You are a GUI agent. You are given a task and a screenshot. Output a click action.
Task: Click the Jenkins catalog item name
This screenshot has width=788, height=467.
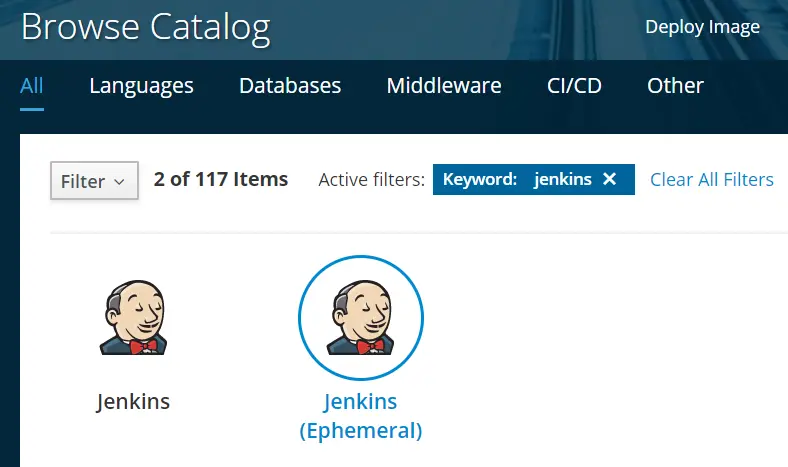(x=133, y=402)
